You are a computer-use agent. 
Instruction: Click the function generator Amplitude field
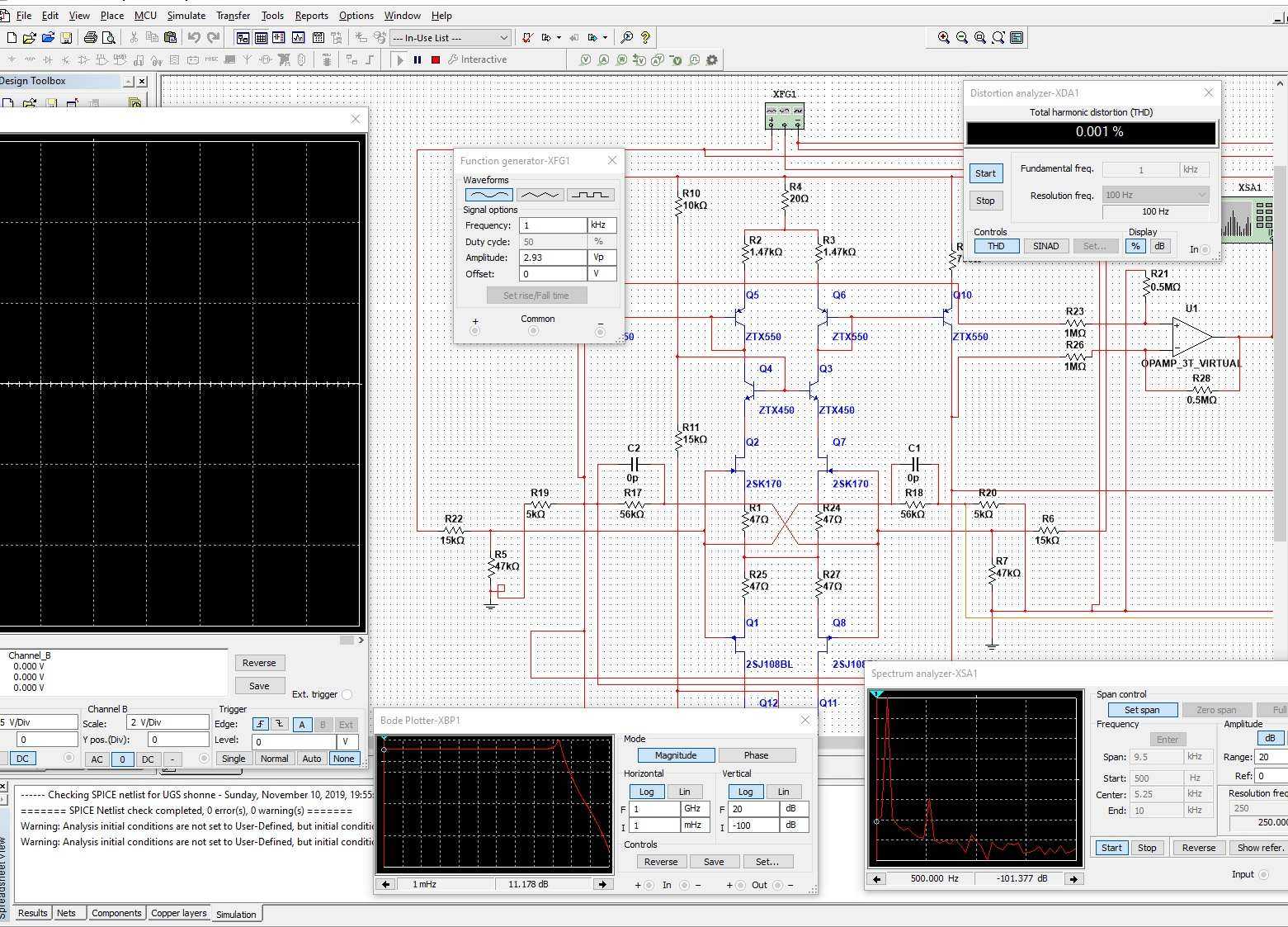coord(553,258)
